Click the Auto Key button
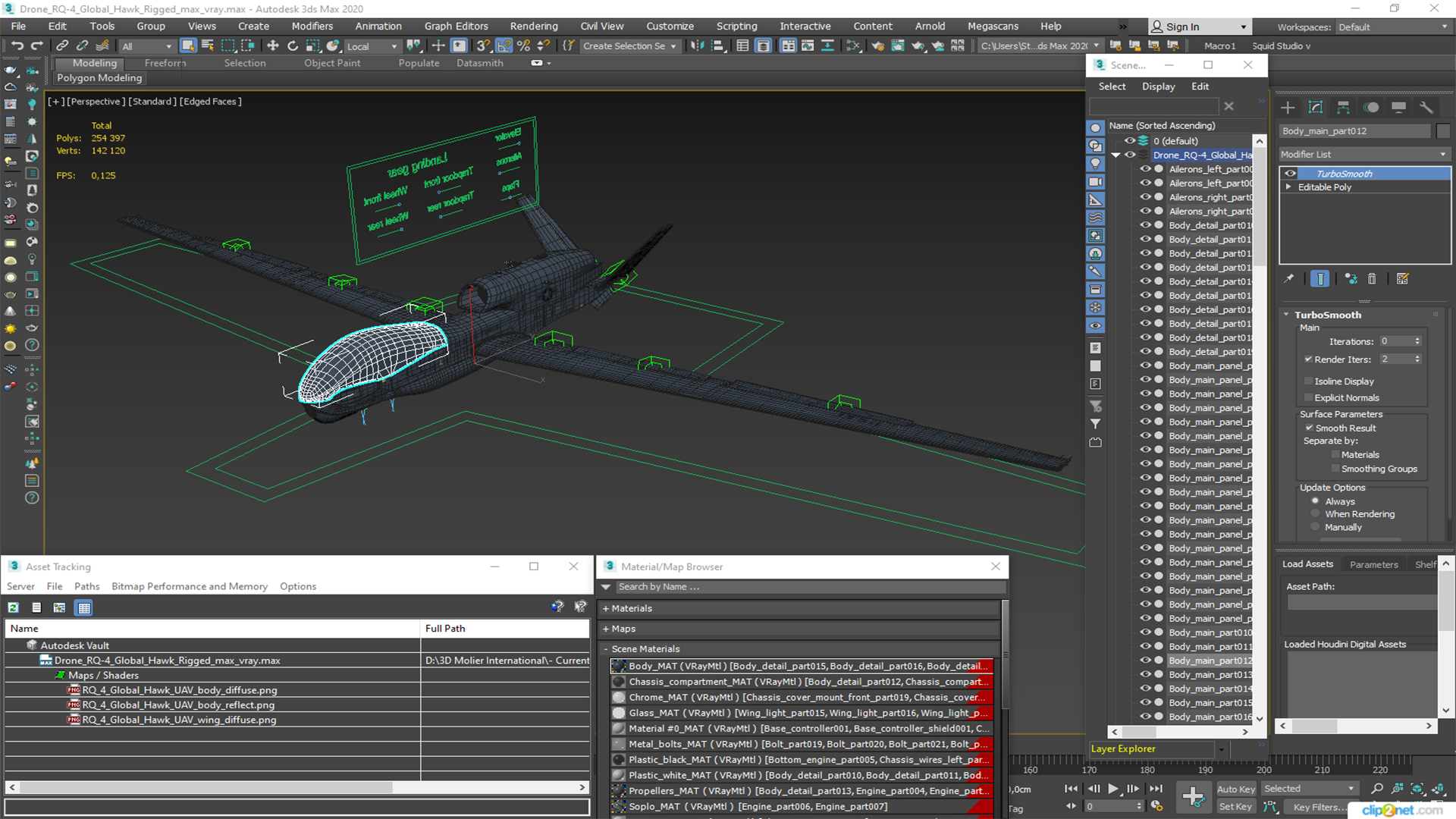 [x=1235, y=789]
